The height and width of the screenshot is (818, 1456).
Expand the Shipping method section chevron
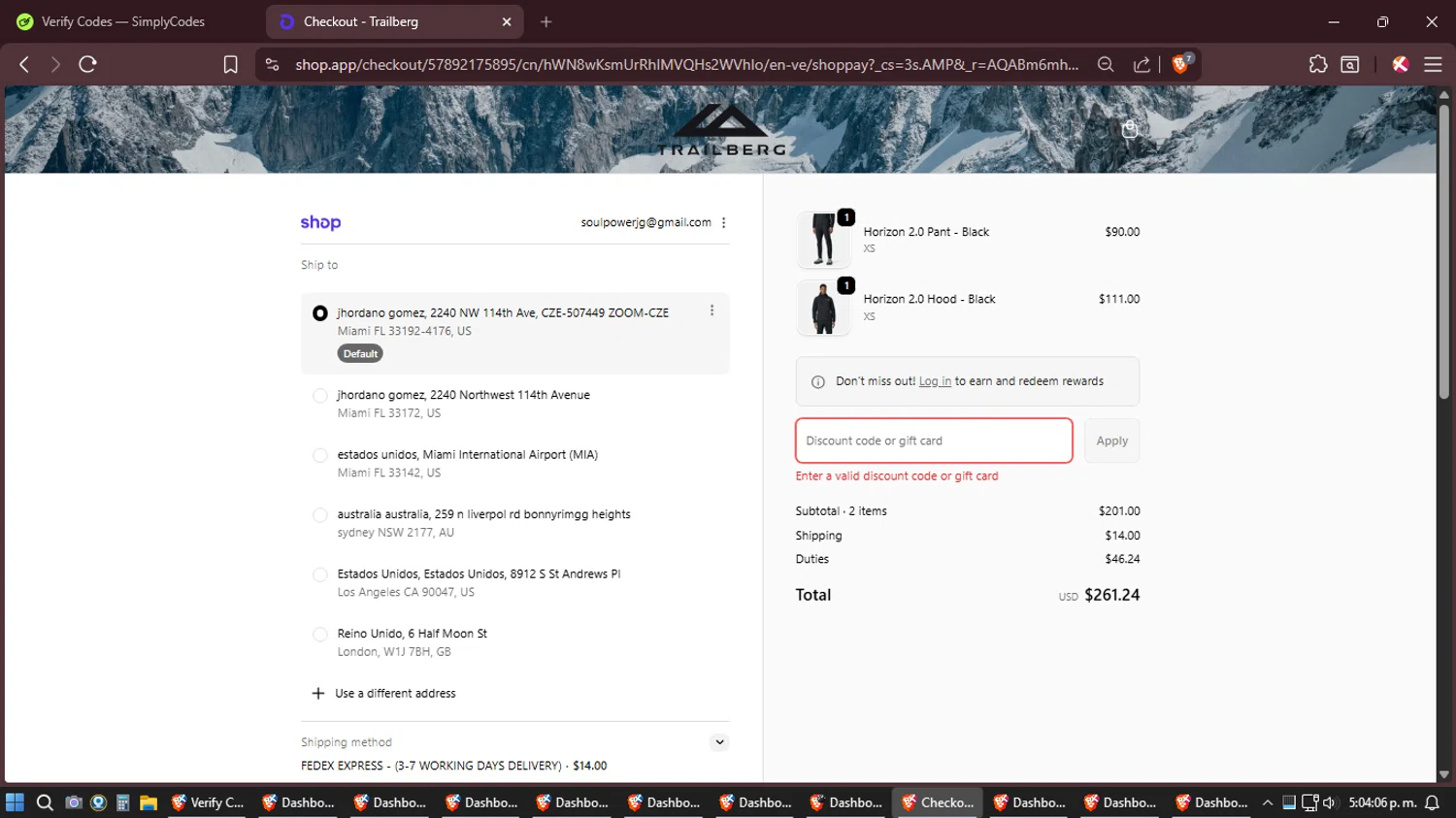click(719, 742)
